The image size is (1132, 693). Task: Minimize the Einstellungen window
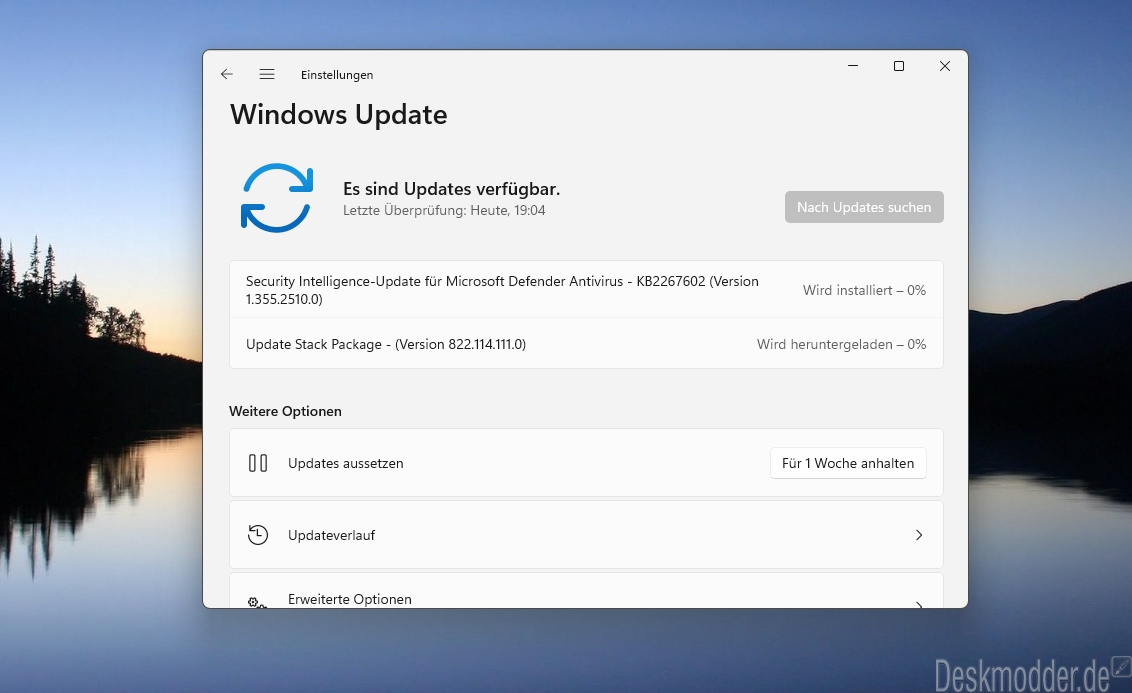point(853,66)
